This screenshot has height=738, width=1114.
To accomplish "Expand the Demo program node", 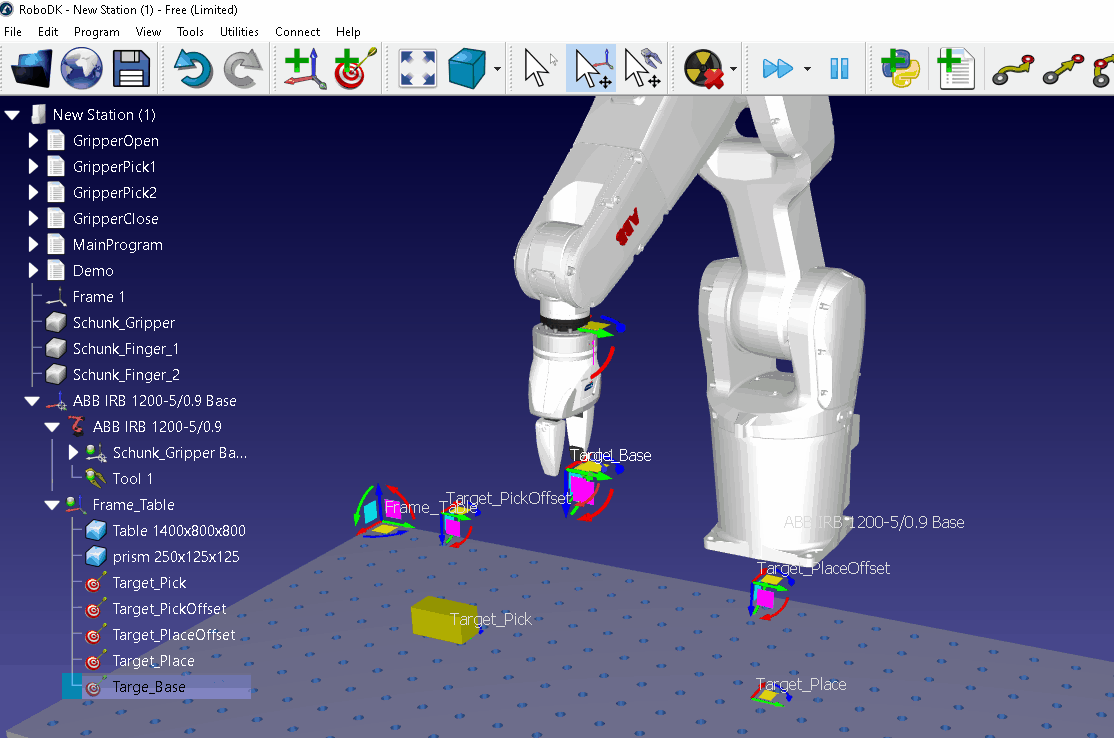I will coord(33,271).
